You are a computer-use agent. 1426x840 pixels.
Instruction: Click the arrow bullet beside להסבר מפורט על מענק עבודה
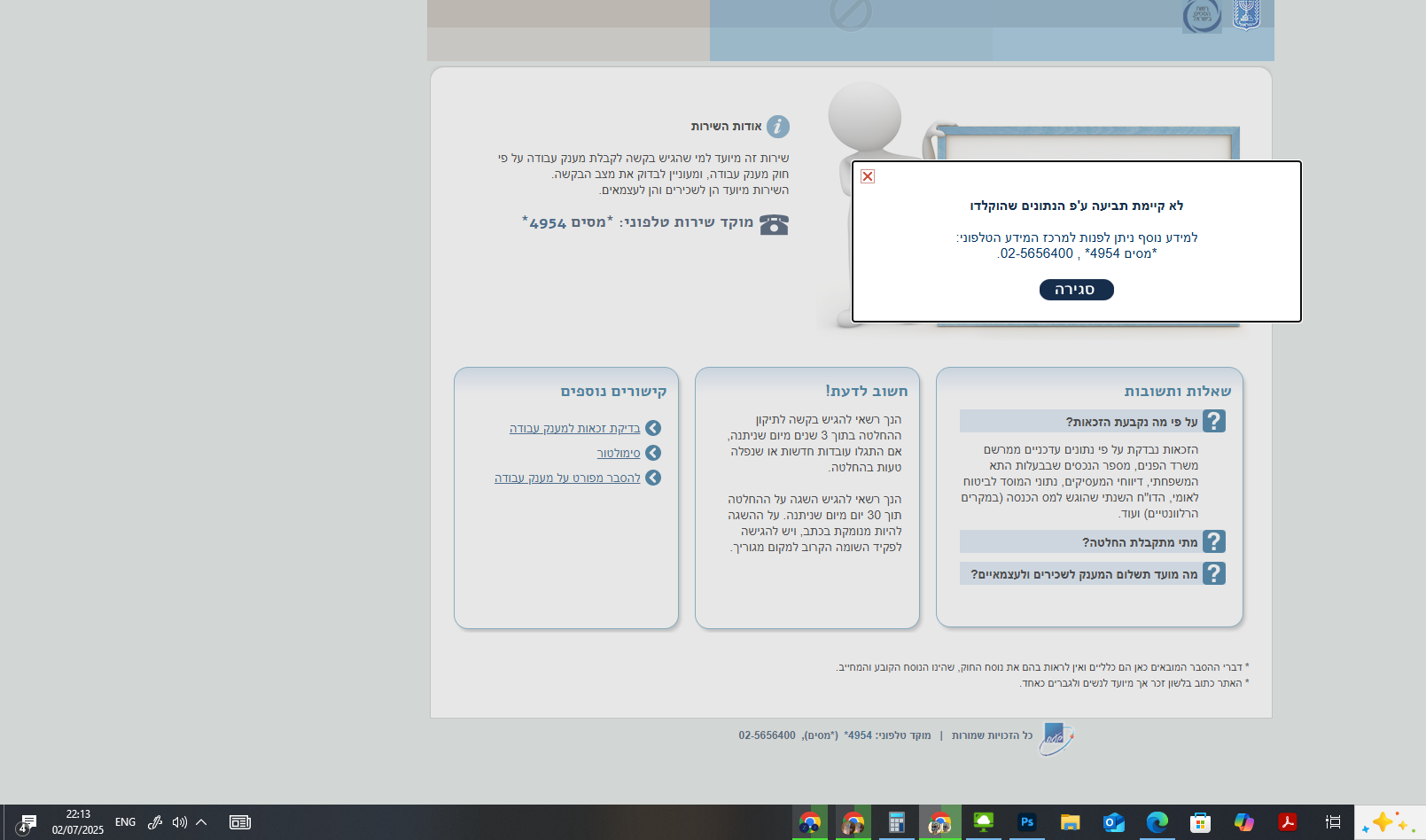coord(653,478)
